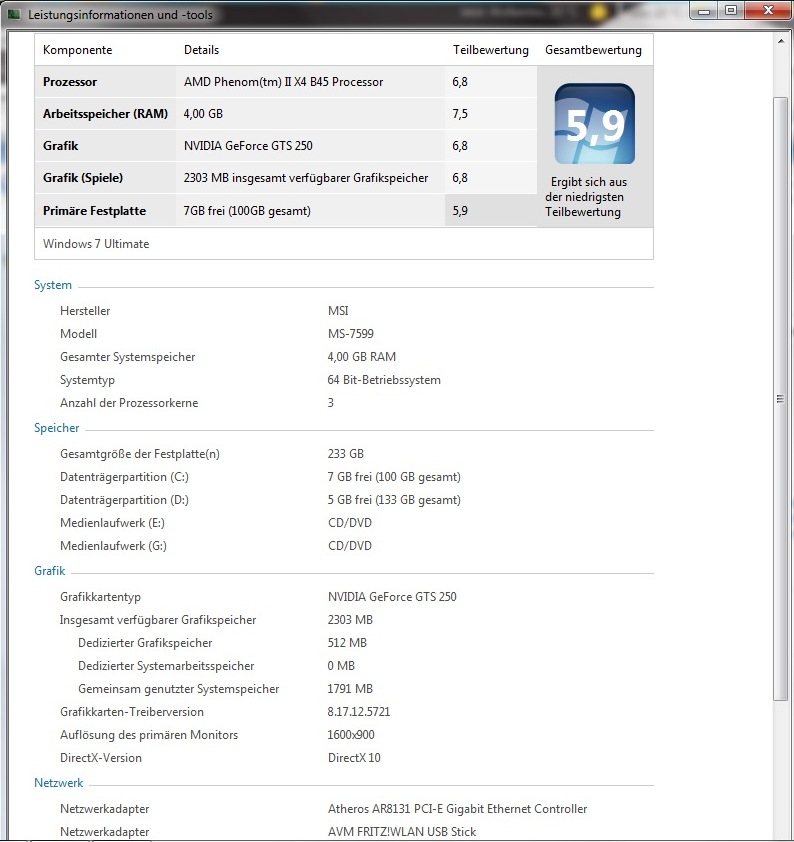Click the 4,00 GB RAM system memory value
This screenshot has width=794, height=842.
point(361,357)
